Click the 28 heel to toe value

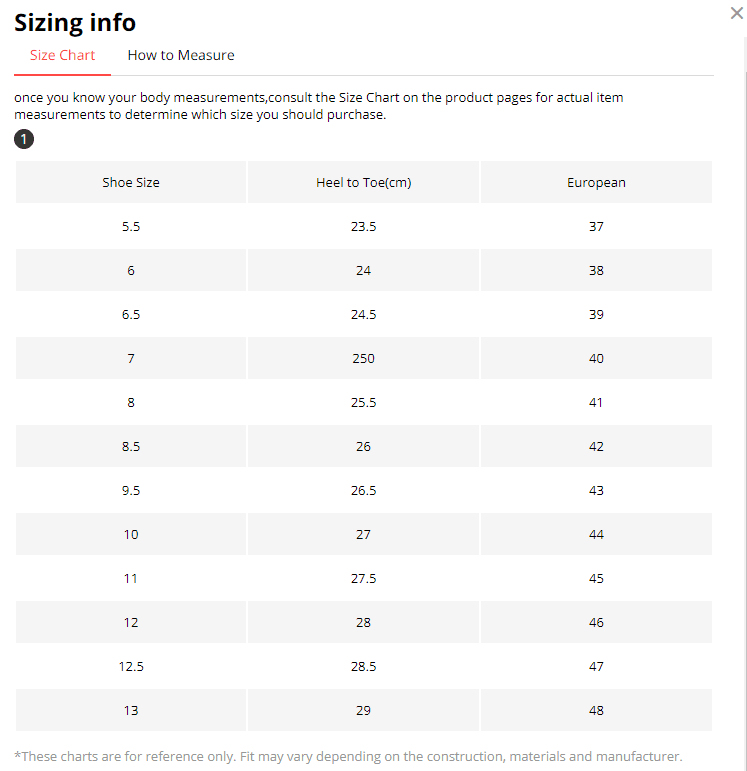pyautogui.click(x=363, y=623)
